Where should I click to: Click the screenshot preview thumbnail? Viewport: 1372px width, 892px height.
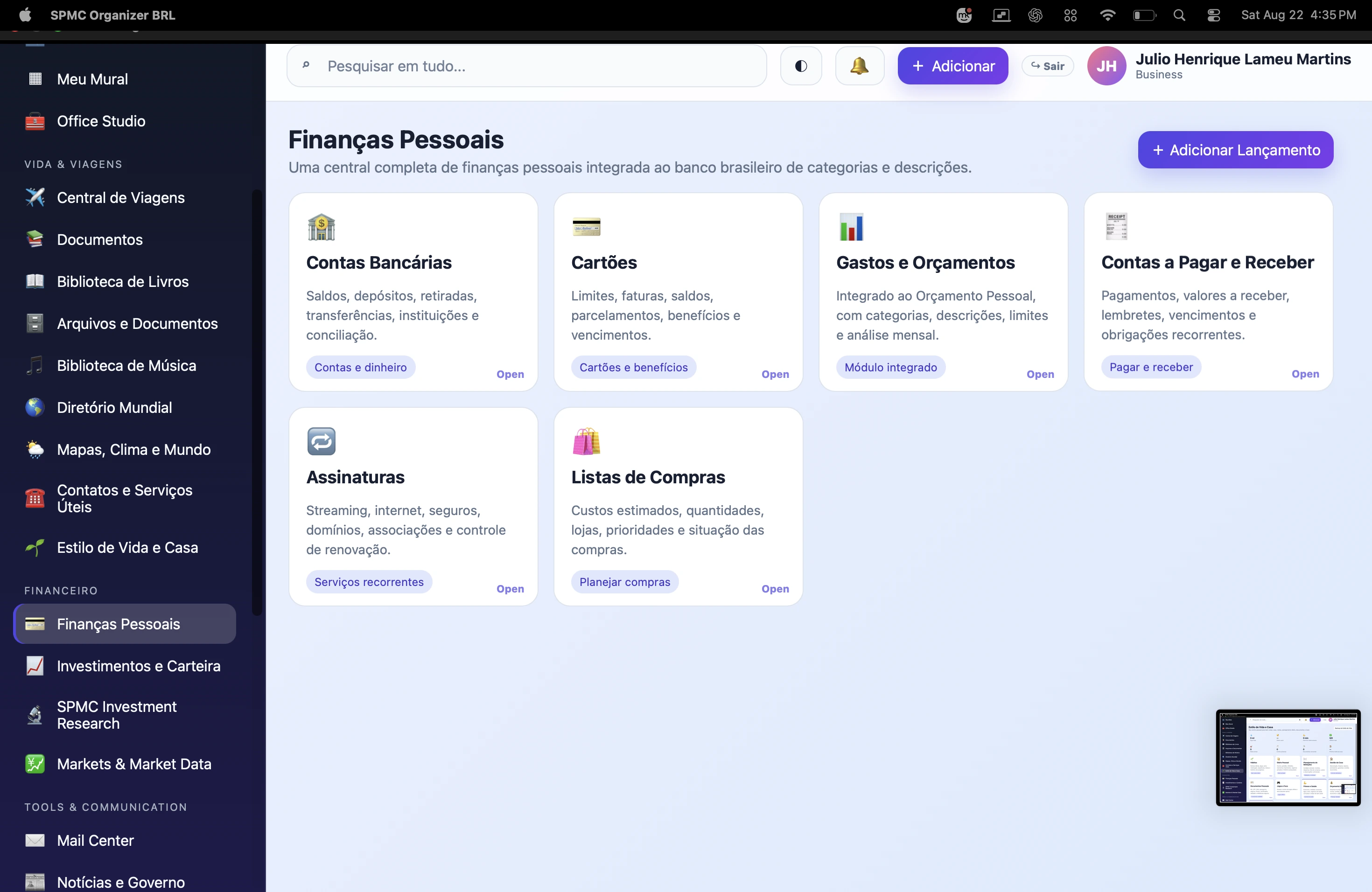[1289, 758]
